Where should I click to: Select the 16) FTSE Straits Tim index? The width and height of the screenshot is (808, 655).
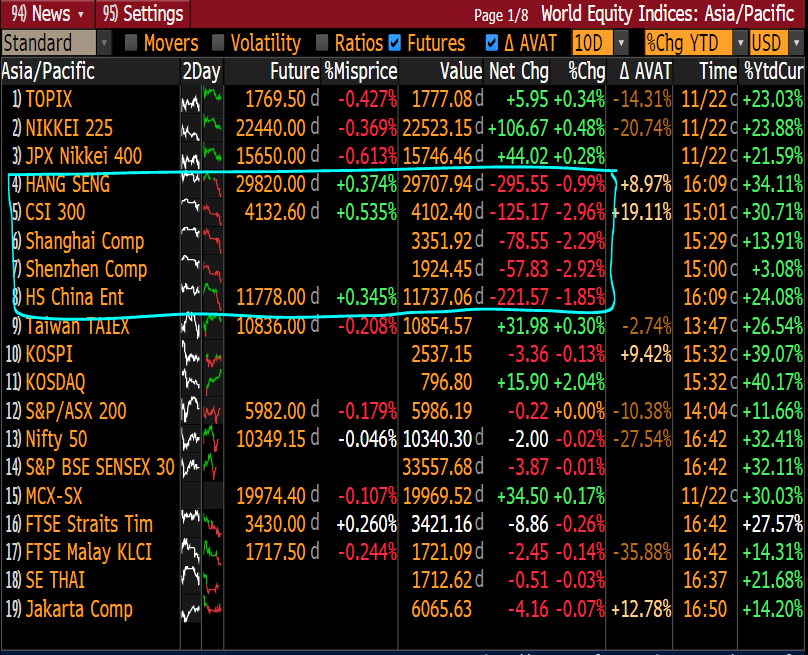click(x=79, y=524)
